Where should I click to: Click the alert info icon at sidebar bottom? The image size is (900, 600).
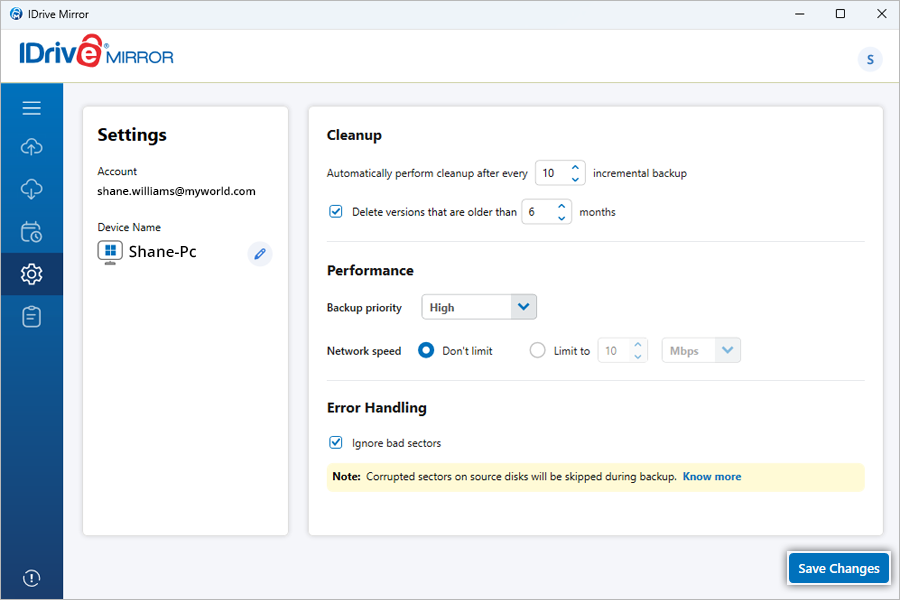(x=31, y=578)
